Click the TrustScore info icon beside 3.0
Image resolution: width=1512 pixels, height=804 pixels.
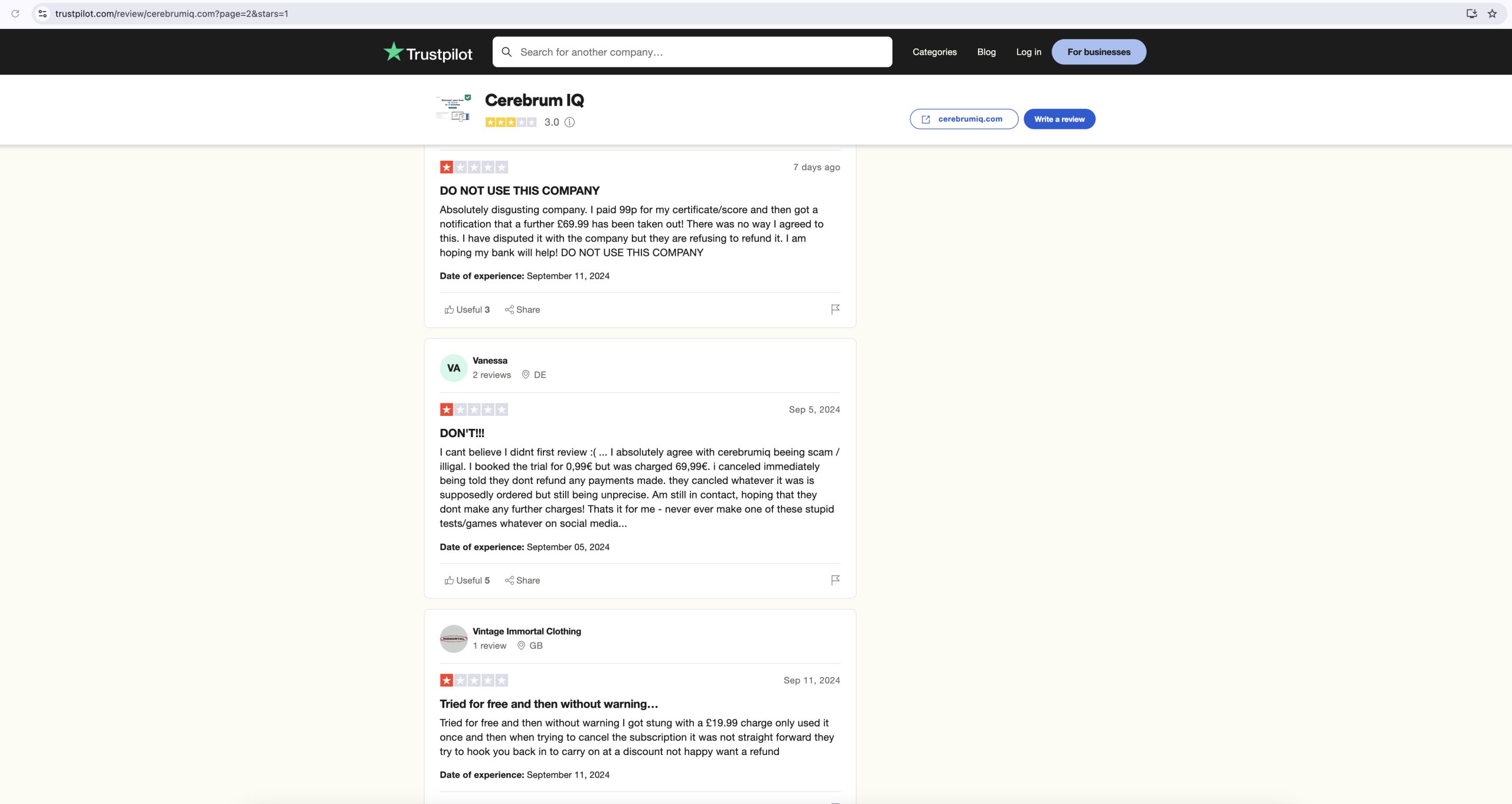(x=569, y=122)
